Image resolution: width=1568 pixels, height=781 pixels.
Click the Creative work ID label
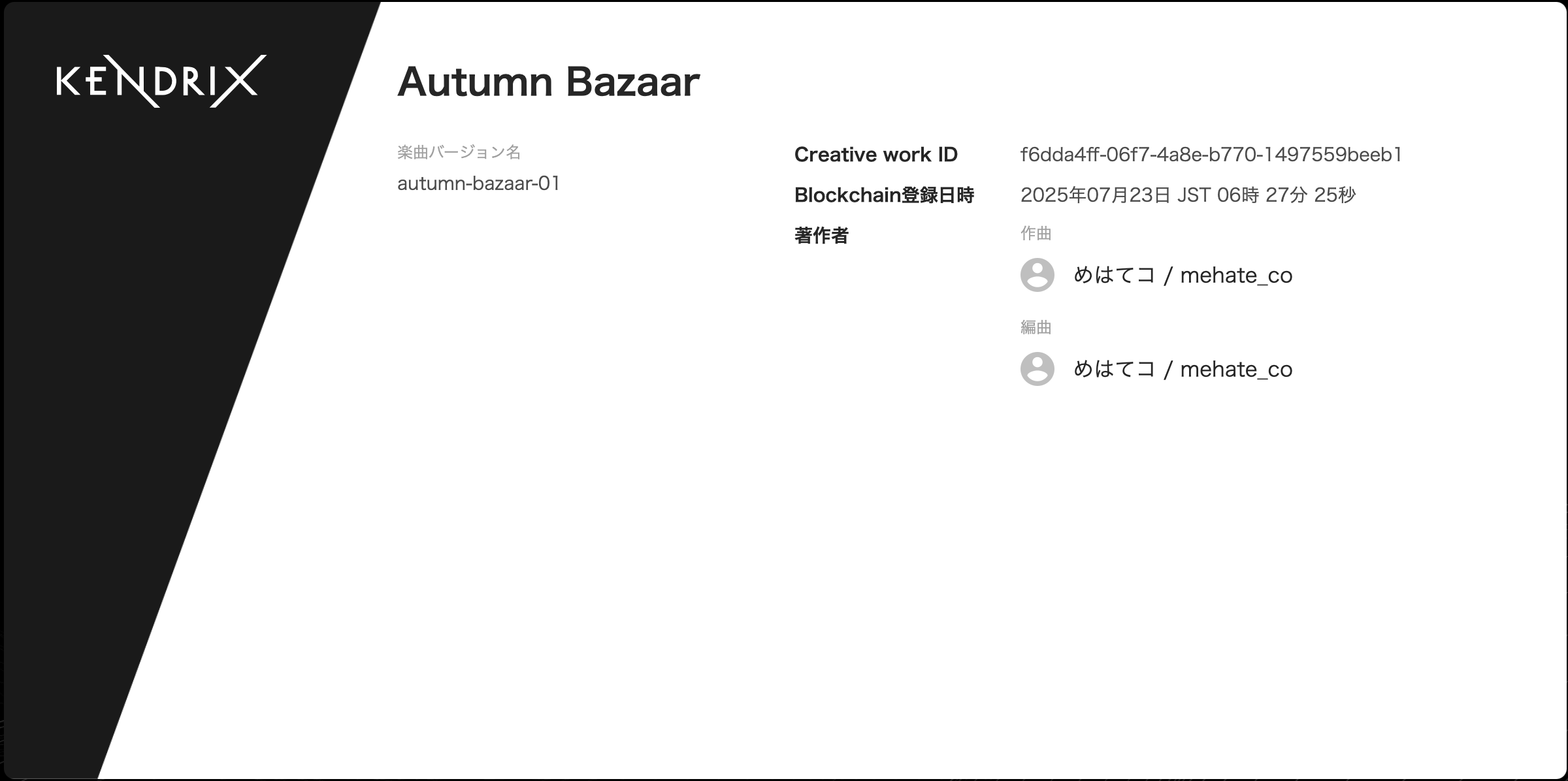point(875,155)
